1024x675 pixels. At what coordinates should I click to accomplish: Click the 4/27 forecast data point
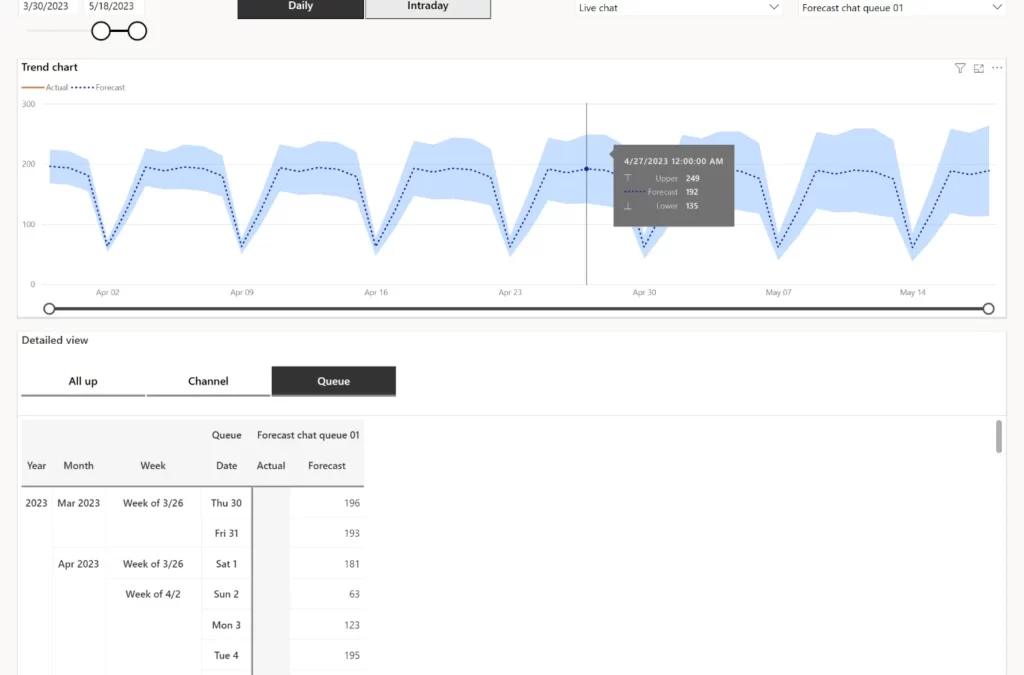point(586,169)
